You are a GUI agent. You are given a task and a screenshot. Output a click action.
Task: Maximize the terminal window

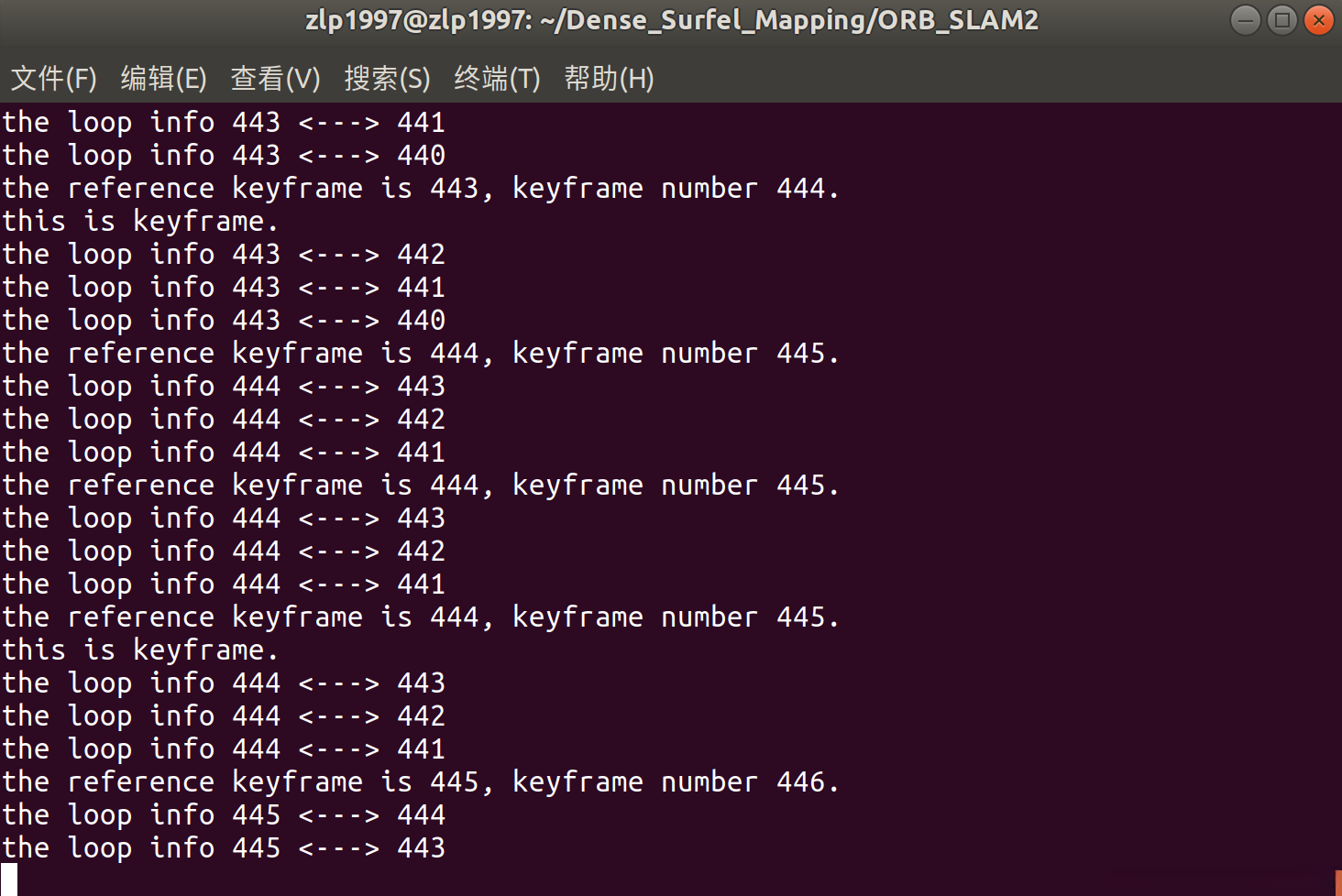[x=1281, y=19]
